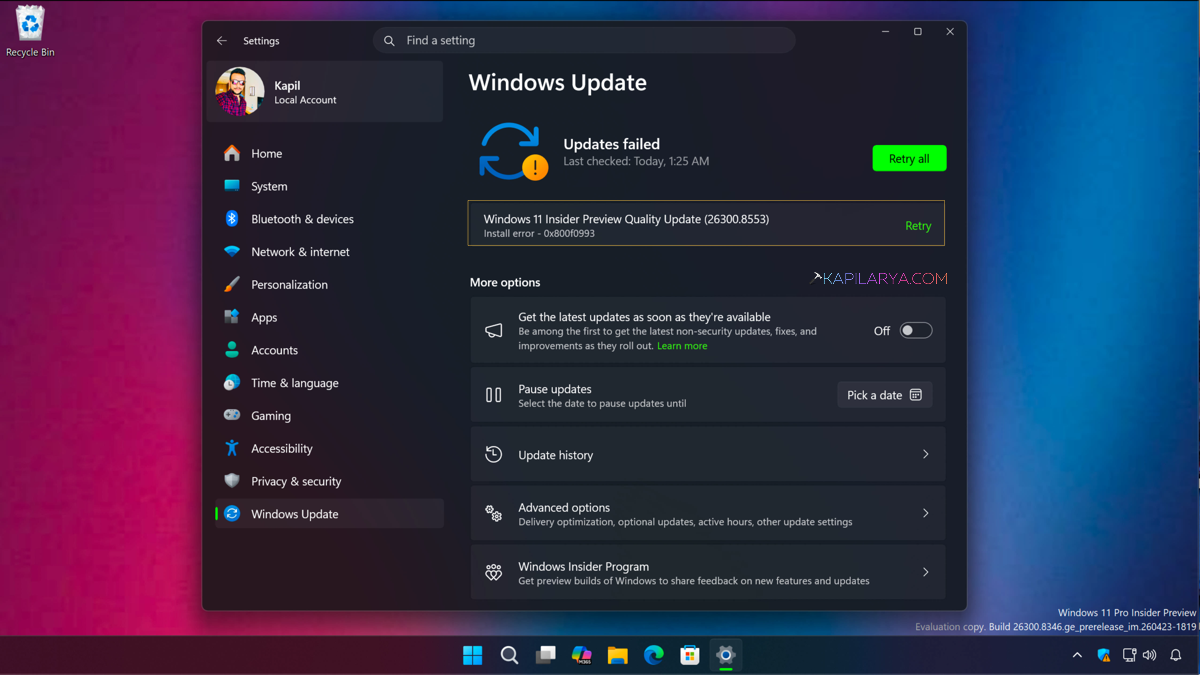Retry the Quality Update install
1200x675 pixels.
(x=918, y=226)
